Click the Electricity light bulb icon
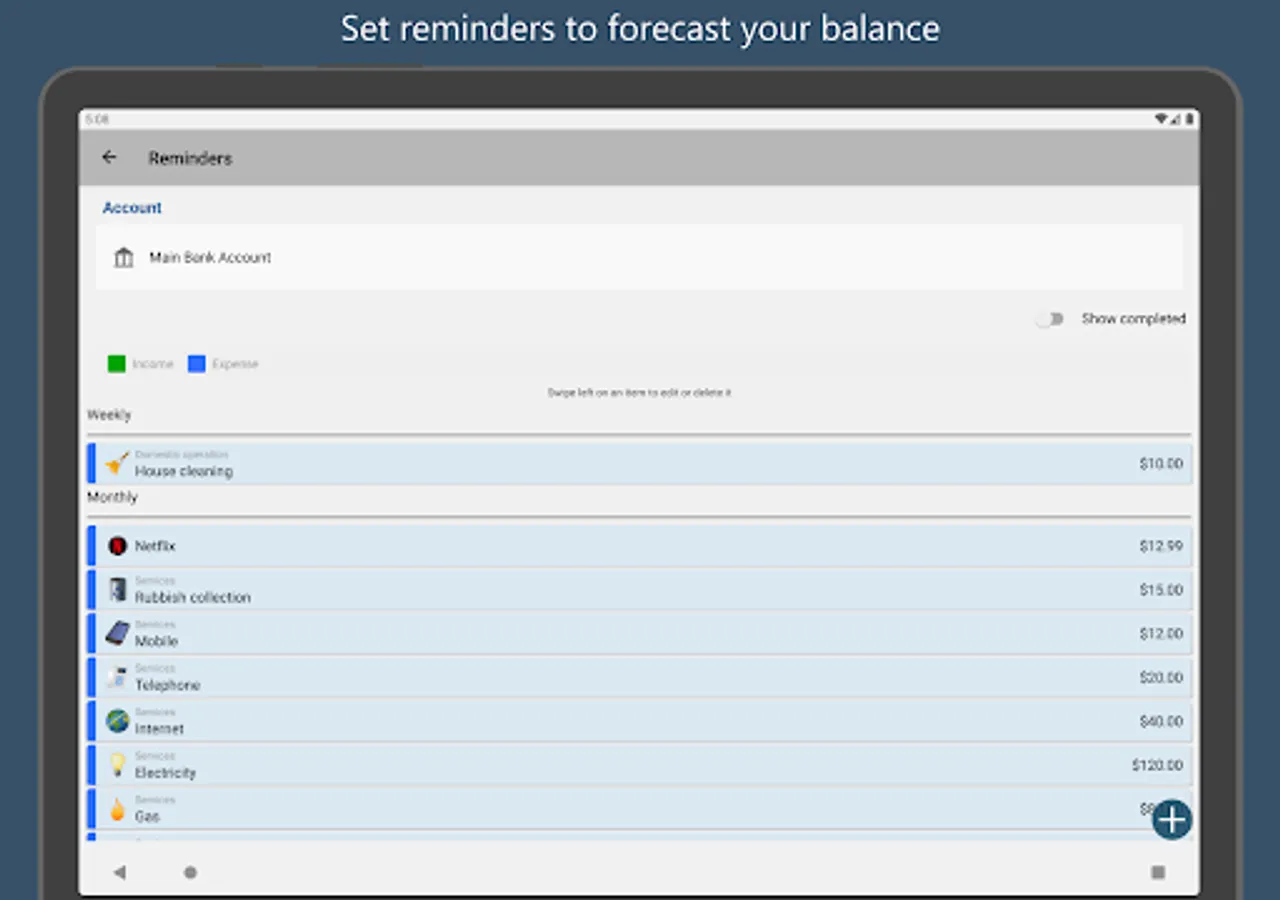Viewport: 1280px width, 900px height. pyautogui.click(x=117, y=765)
